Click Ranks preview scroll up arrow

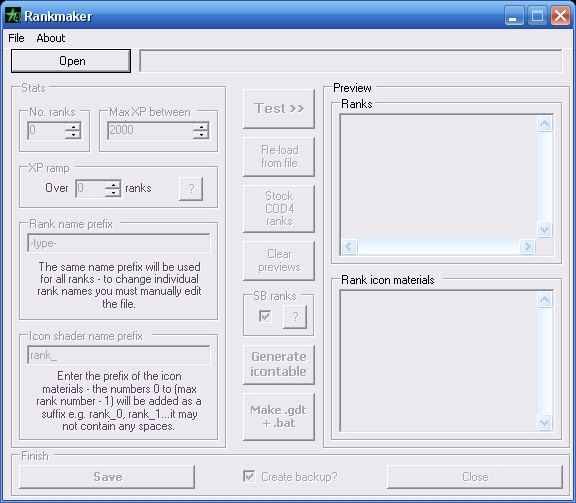pos(544,124)
